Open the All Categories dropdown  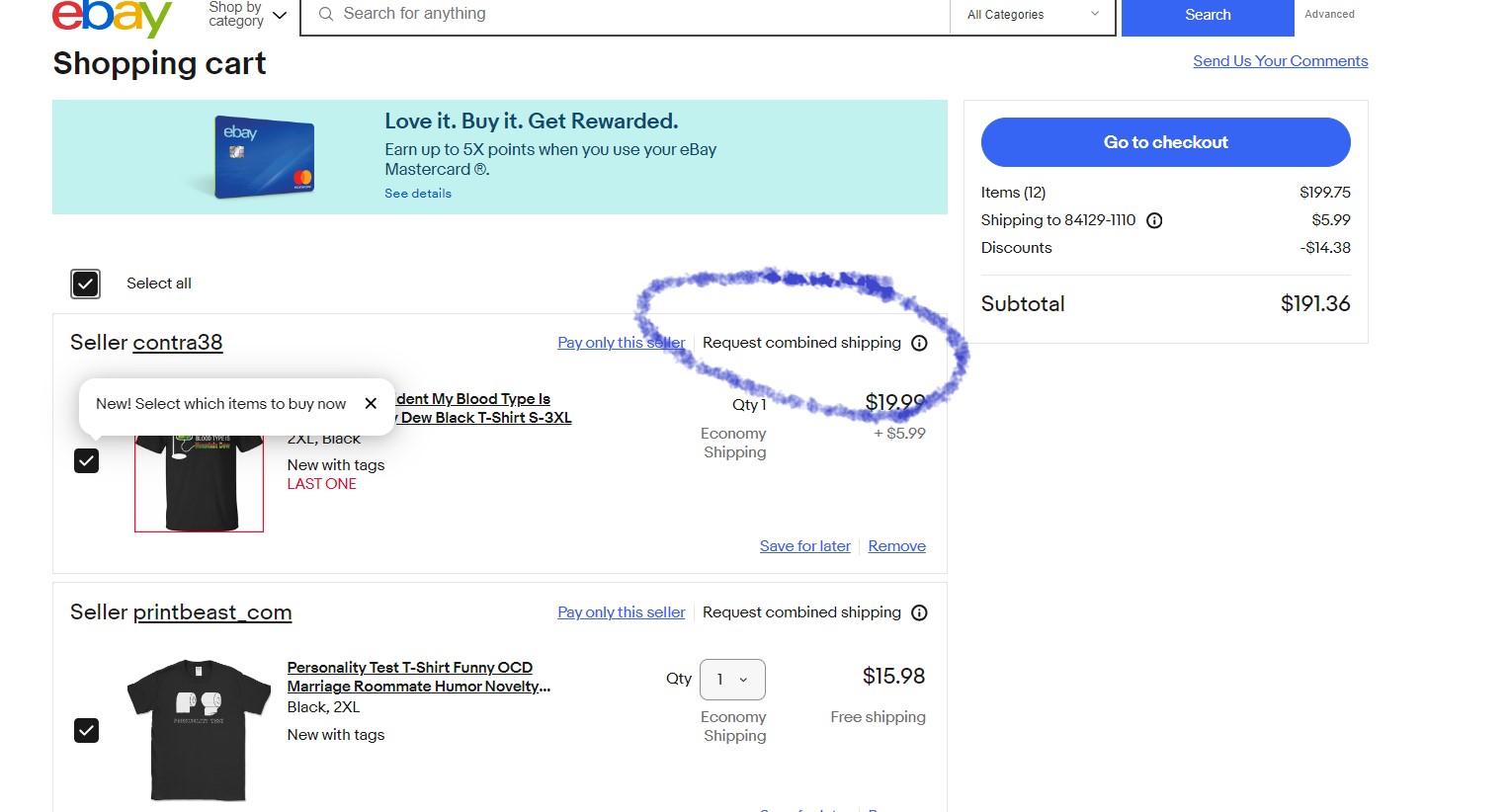click(x=1033, y=15)
